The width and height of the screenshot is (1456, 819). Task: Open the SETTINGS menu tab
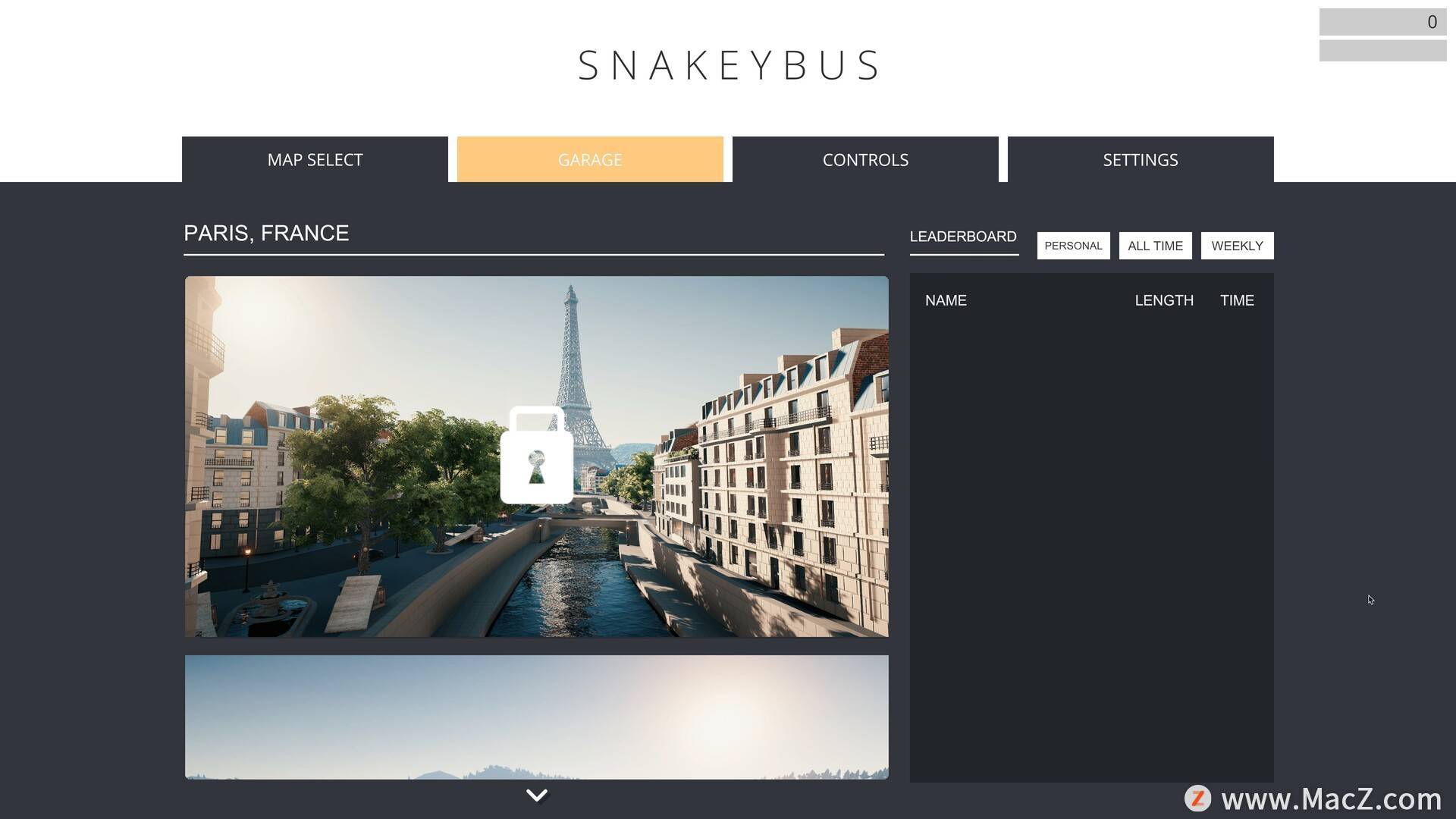(x=1140, y=159)
